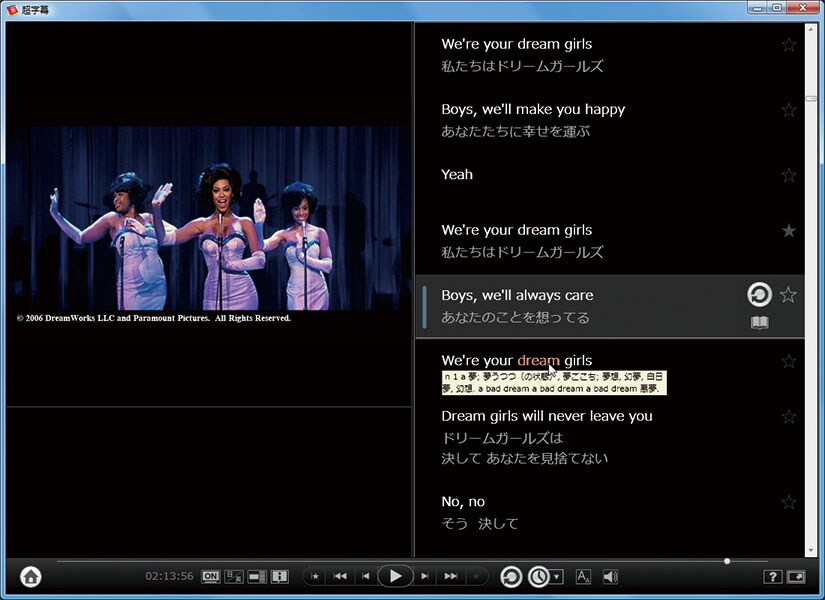825x600 pixels.
Task: Repeat the line "Boys, we'll always care"
Action: pyautogui.click(x=759, y=294)
